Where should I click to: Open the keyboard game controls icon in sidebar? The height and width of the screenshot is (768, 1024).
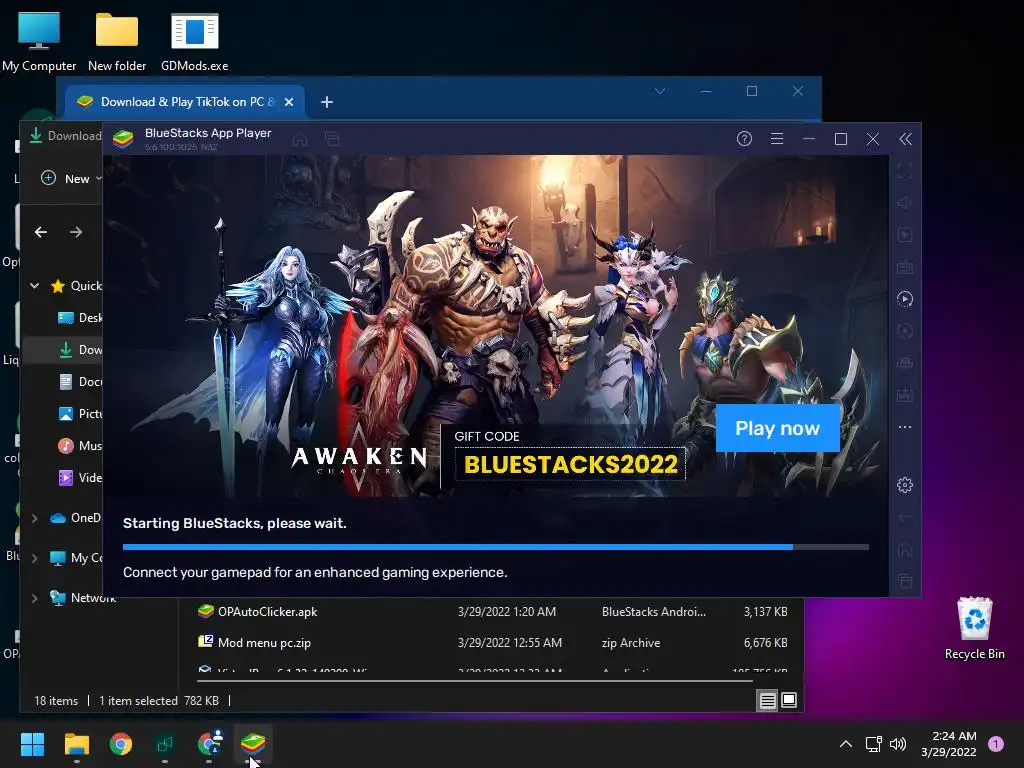pos(904,267)
